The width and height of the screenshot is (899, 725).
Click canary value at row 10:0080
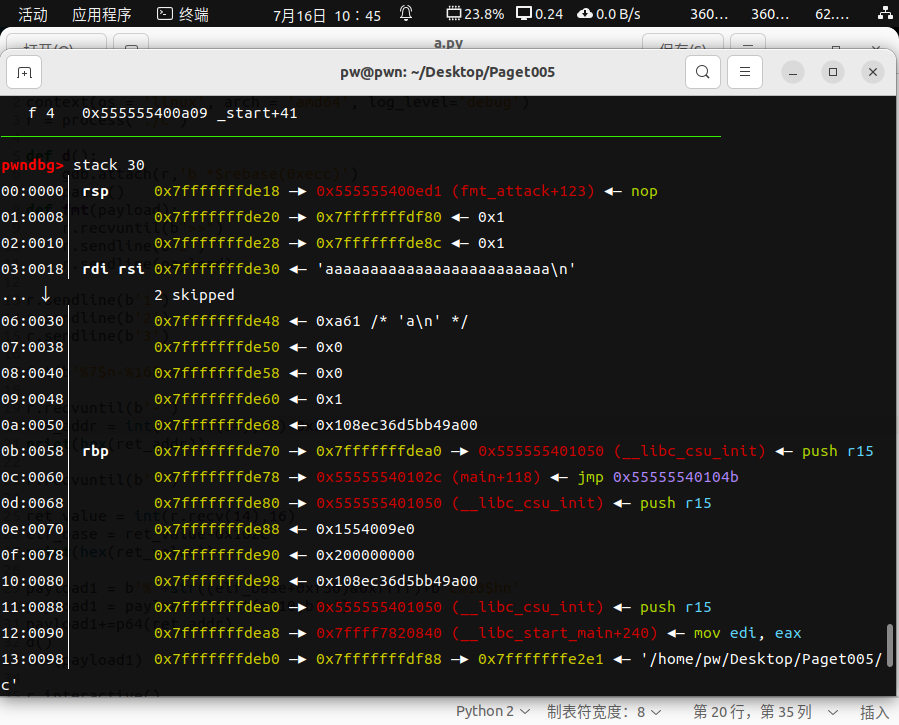click(397, 581)
